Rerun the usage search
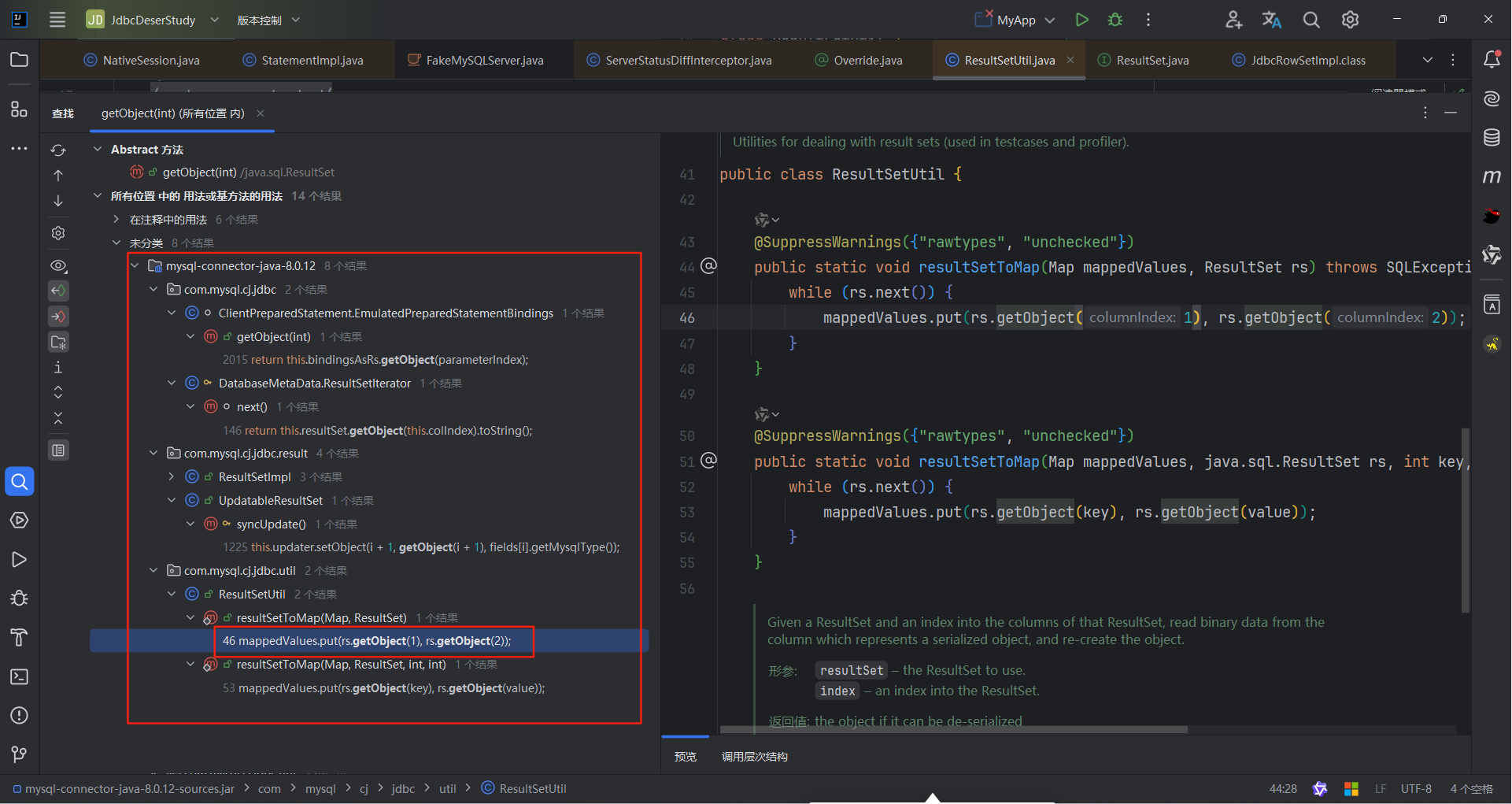This screenshot has width=1512, height=804. pos(58,150)
